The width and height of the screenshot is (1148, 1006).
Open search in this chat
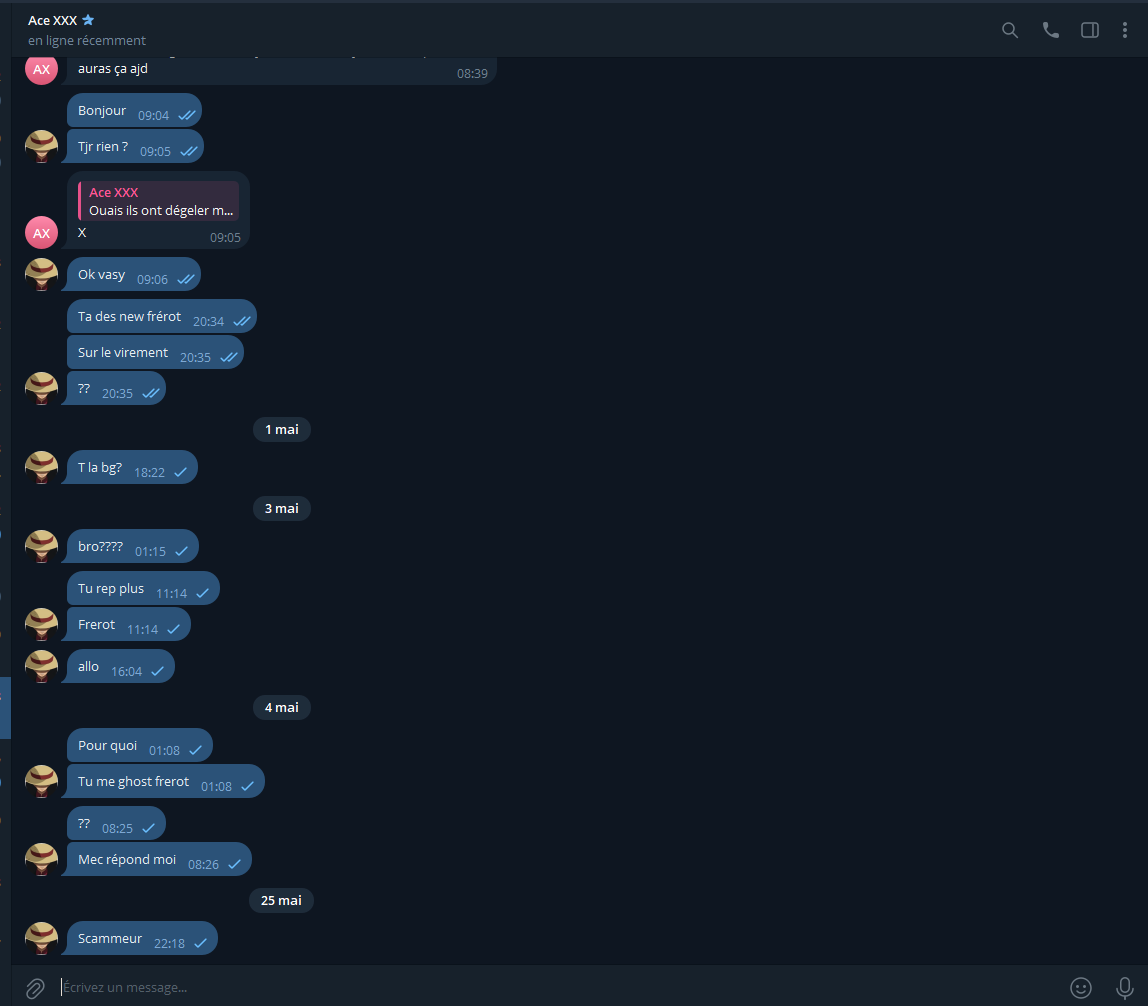pos(1010,30)
